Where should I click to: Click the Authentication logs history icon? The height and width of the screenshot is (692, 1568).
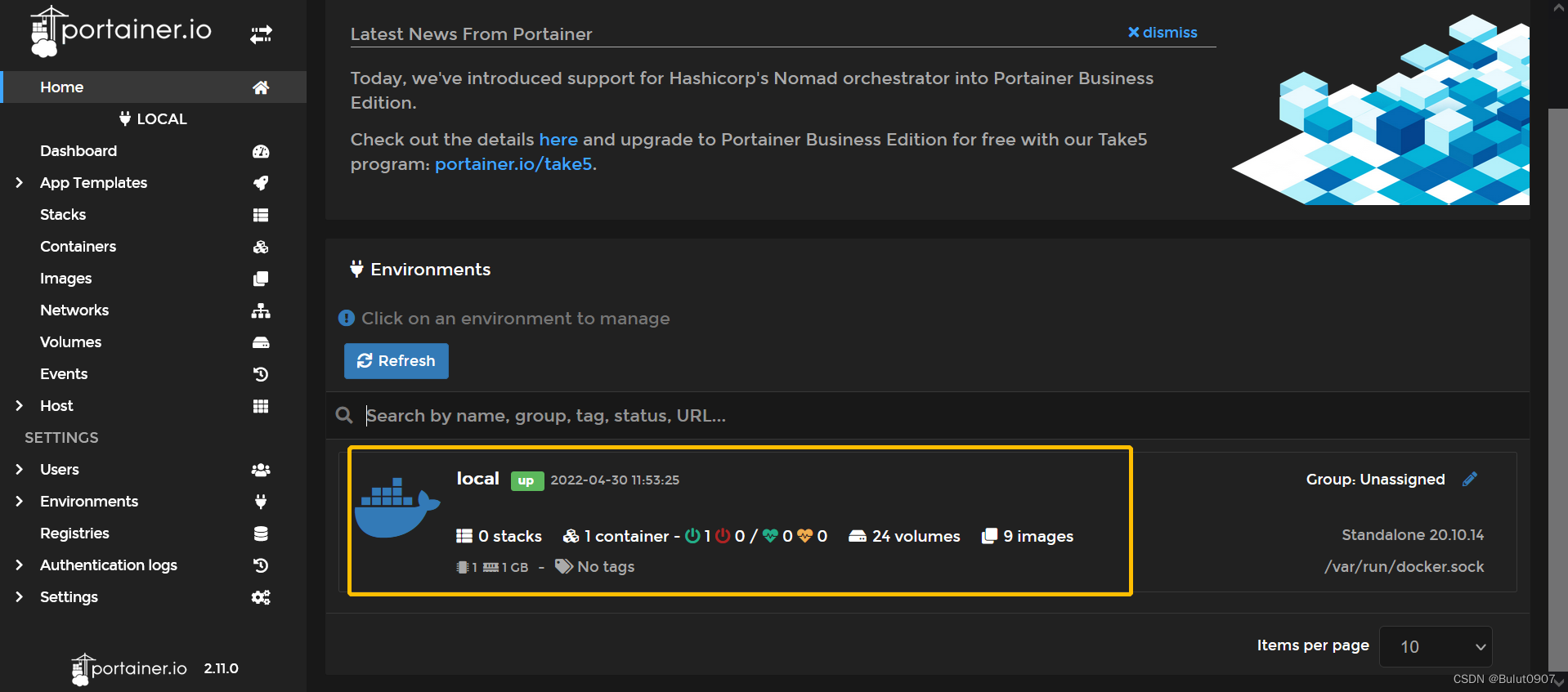261,565
